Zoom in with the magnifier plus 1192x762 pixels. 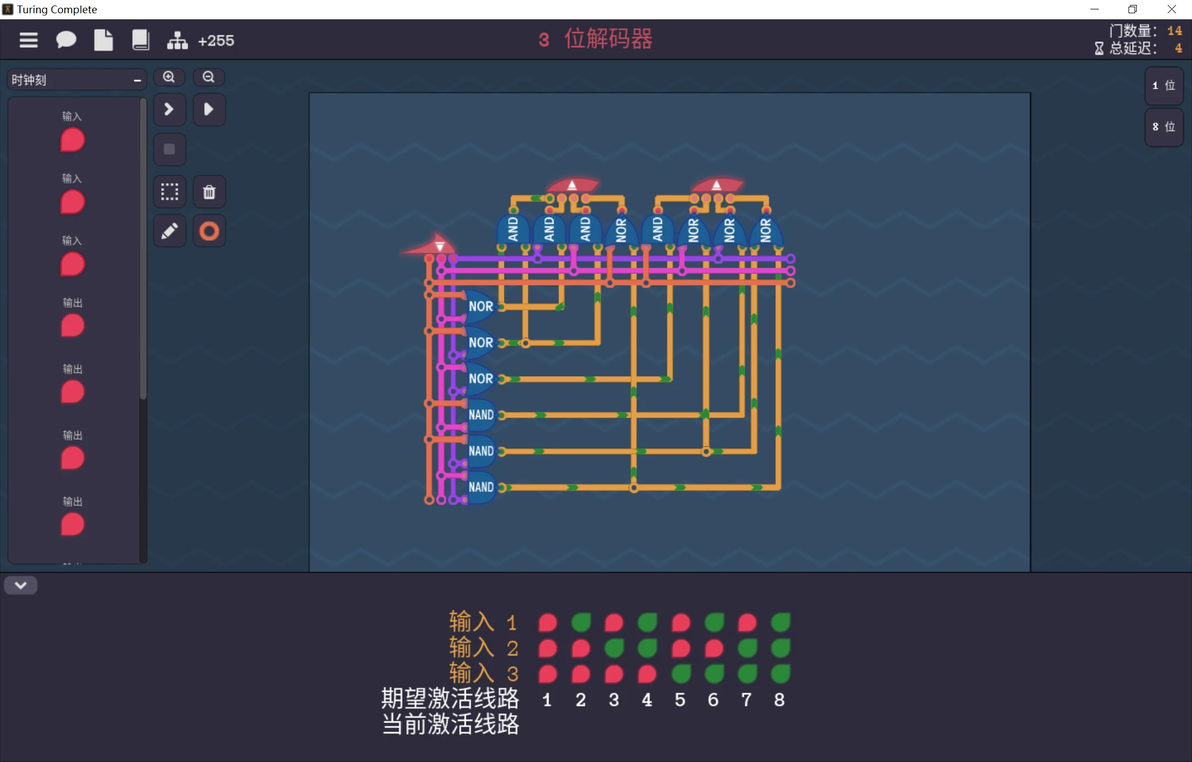coord(169,77)
